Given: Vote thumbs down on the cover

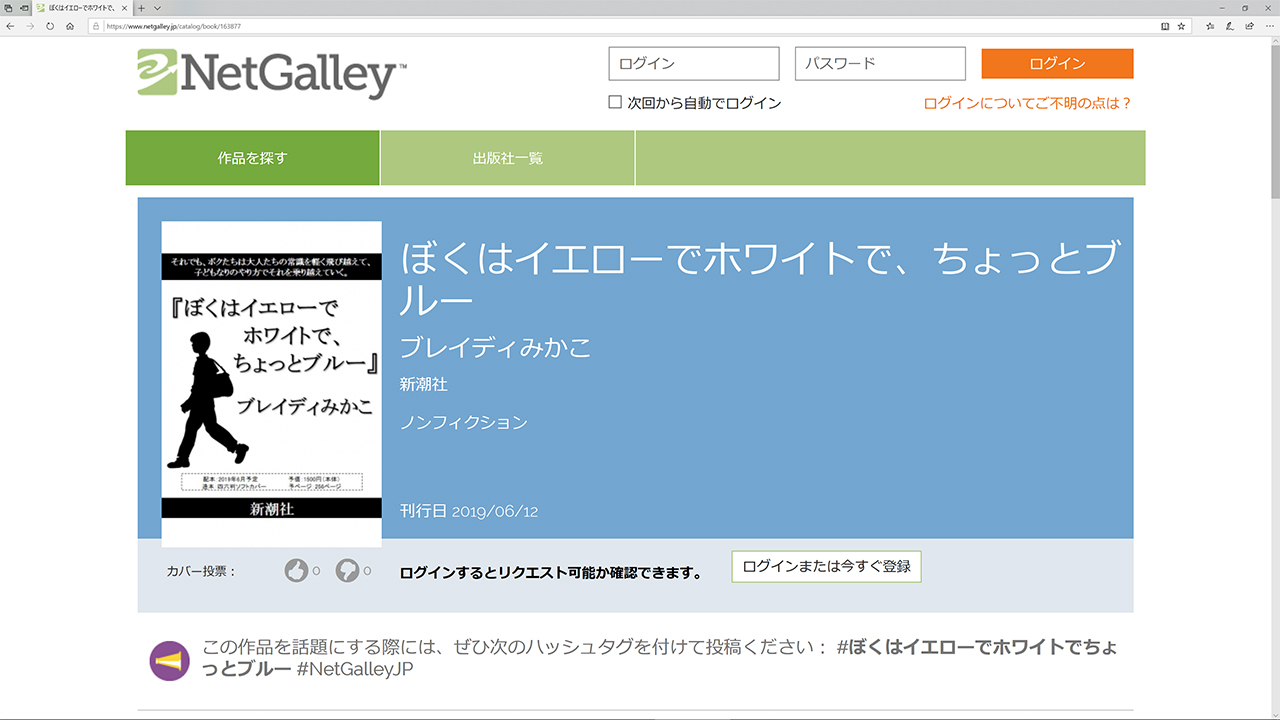Looking at the screenshot, I should tap(347, 571).
